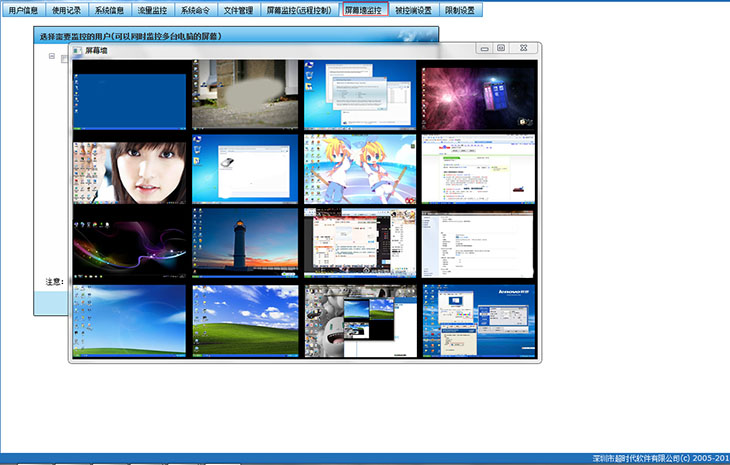Close the 屏幕墙 window
The width and height of the screenshot is (730, 465).
point(524,48)
